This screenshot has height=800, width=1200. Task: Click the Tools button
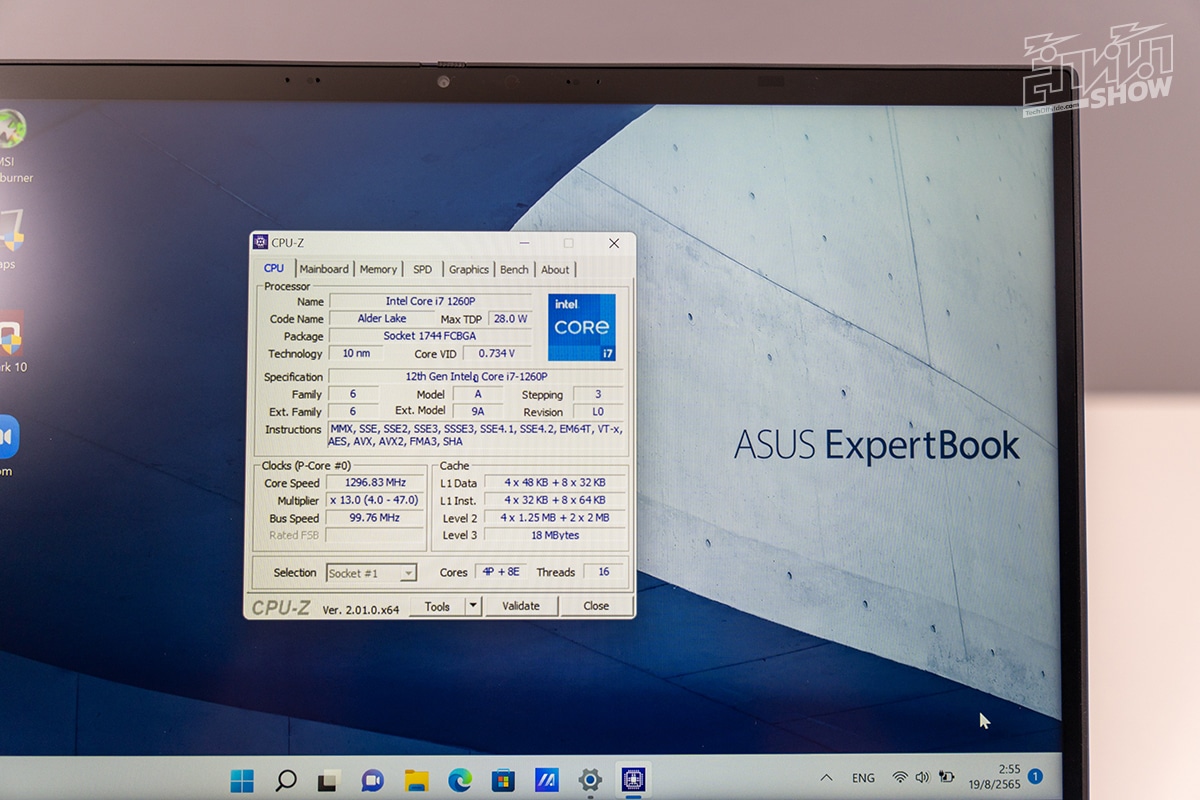click(437, 606)
